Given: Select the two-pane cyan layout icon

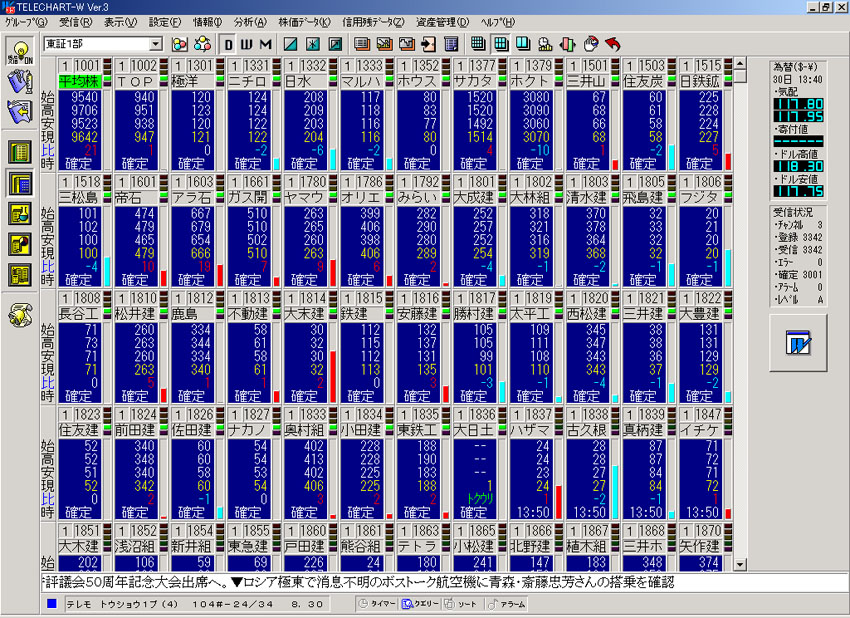Looking at the screenshot, I should coord(523,44).
